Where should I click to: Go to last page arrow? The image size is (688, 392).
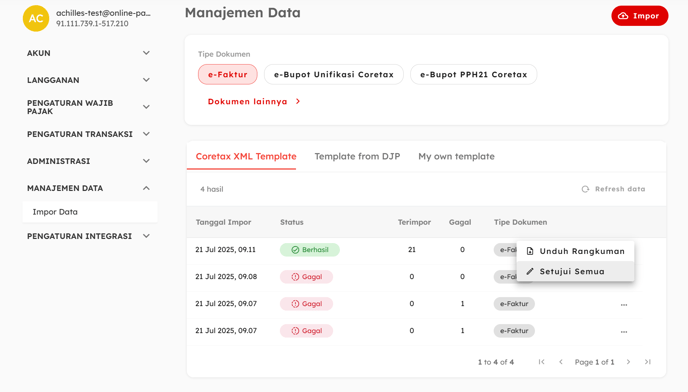(647, 362)
